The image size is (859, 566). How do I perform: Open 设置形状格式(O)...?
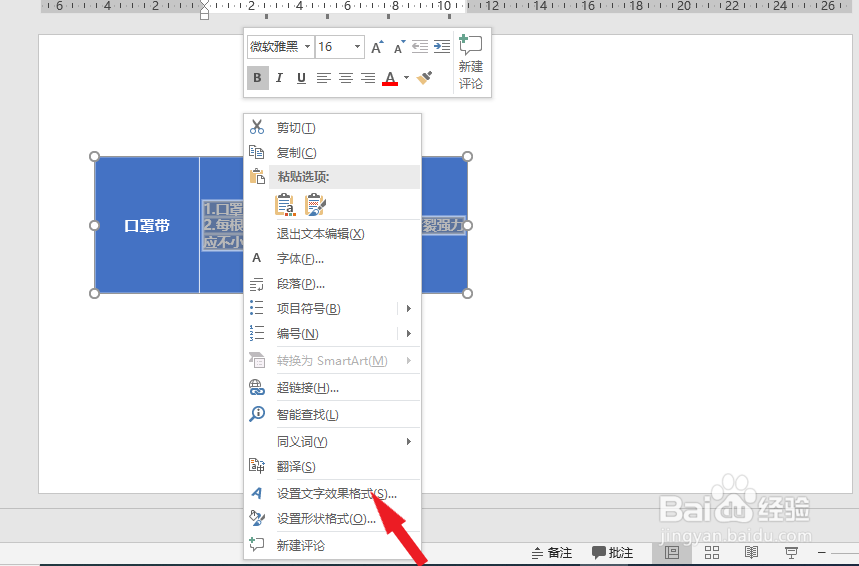[x=333, y=518]
